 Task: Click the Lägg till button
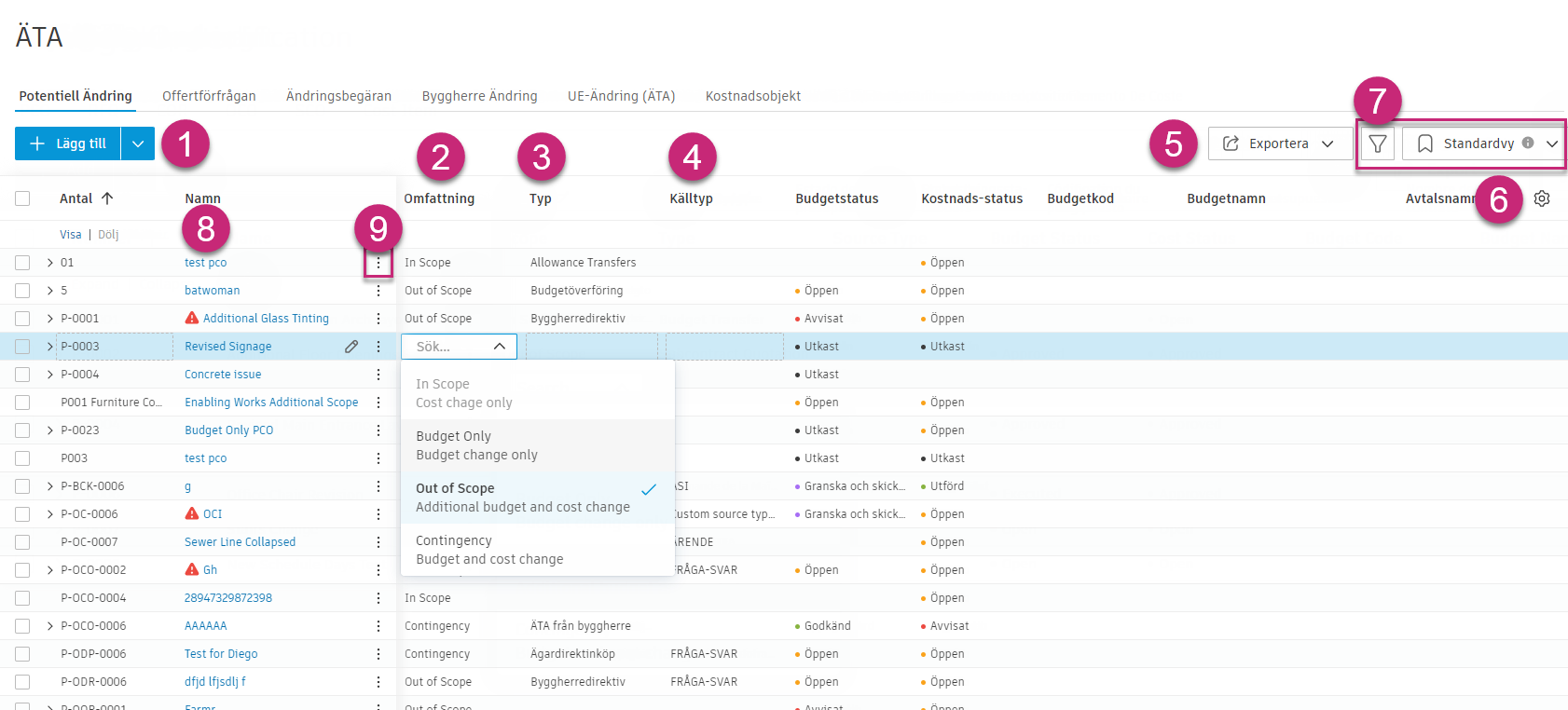click(x=68, y=143)
